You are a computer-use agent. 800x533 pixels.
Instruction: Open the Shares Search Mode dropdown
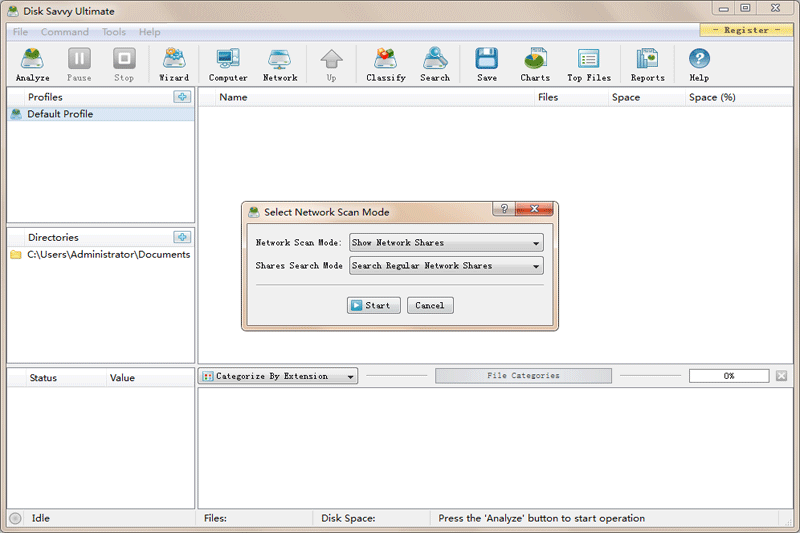tap(446, 266)
